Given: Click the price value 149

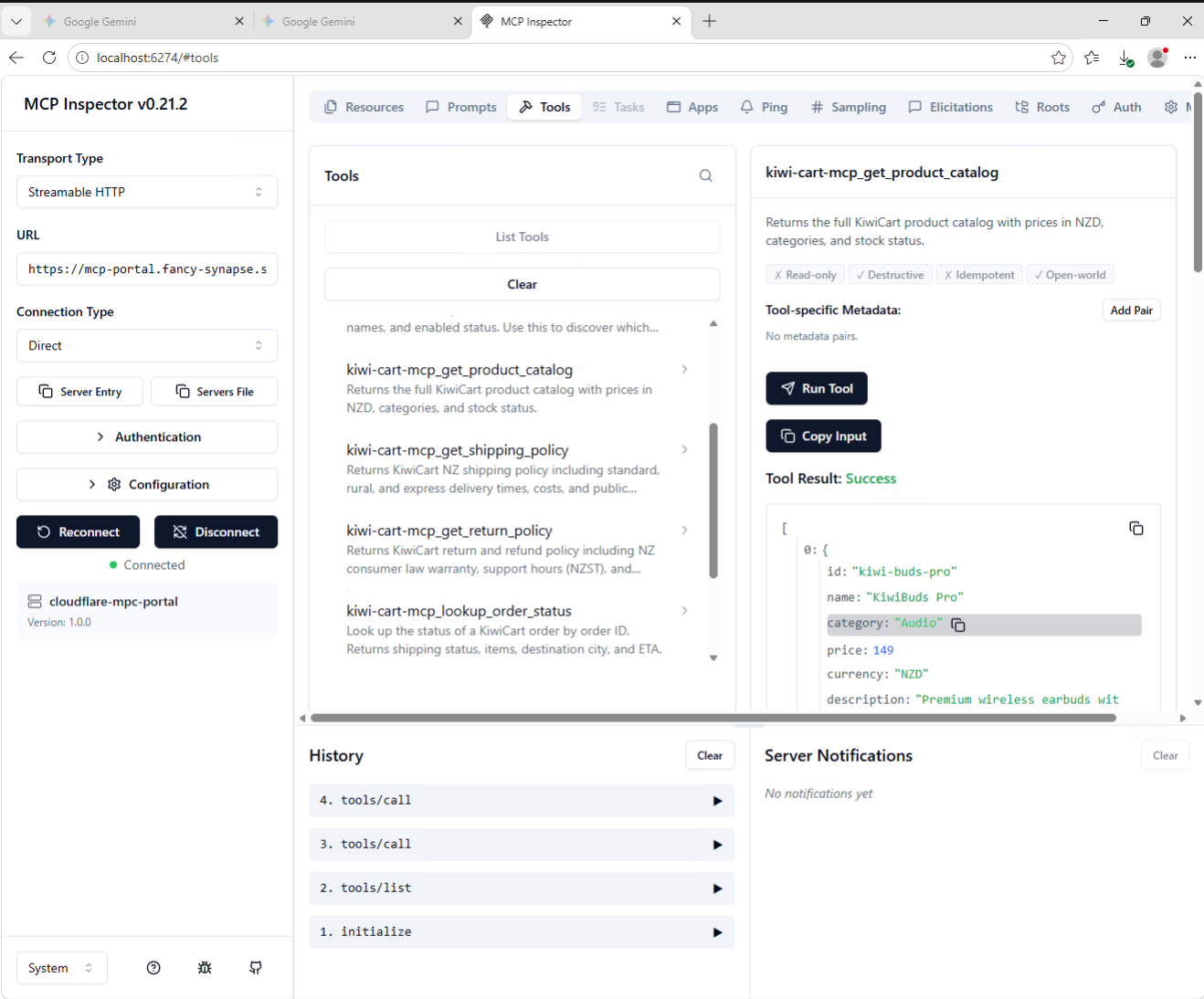Looking at the screenshot, I should click(883, 650).
